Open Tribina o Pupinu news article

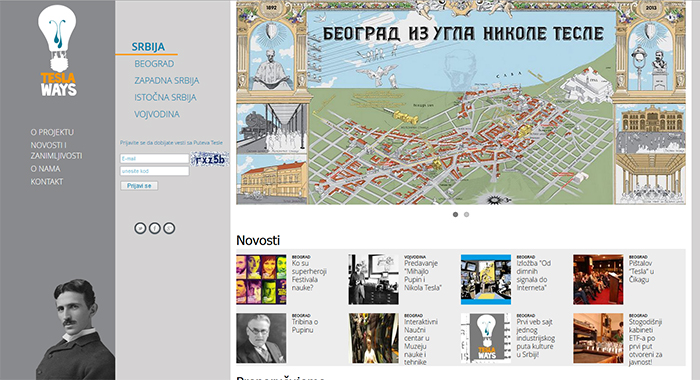point(305,326)
